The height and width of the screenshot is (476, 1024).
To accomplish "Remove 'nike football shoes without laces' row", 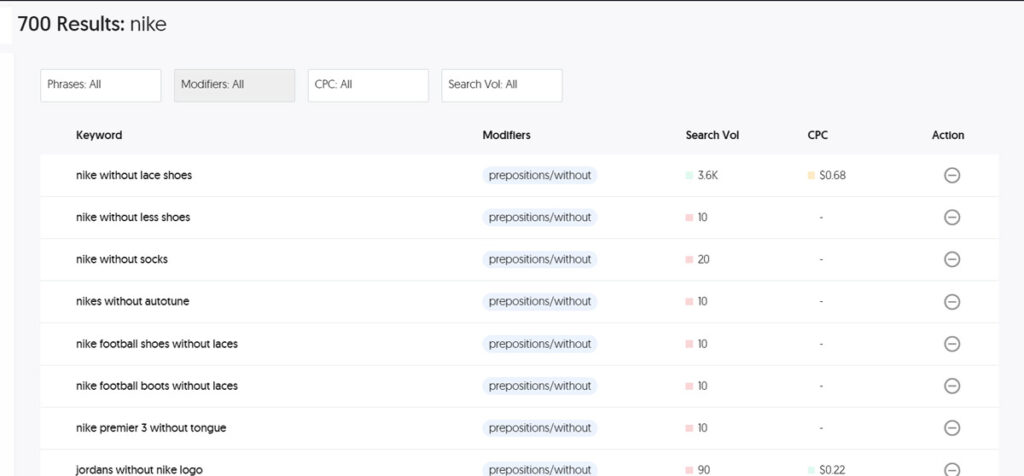I will pos(952,343).
